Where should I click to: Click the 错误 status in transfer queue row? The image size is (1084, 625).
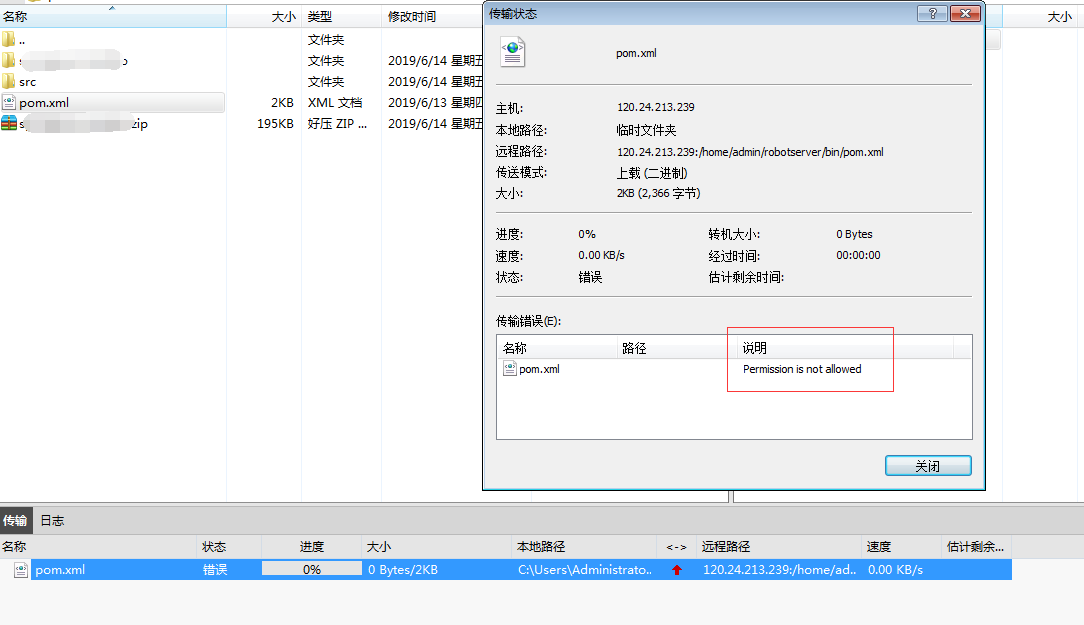click(215, 570)
